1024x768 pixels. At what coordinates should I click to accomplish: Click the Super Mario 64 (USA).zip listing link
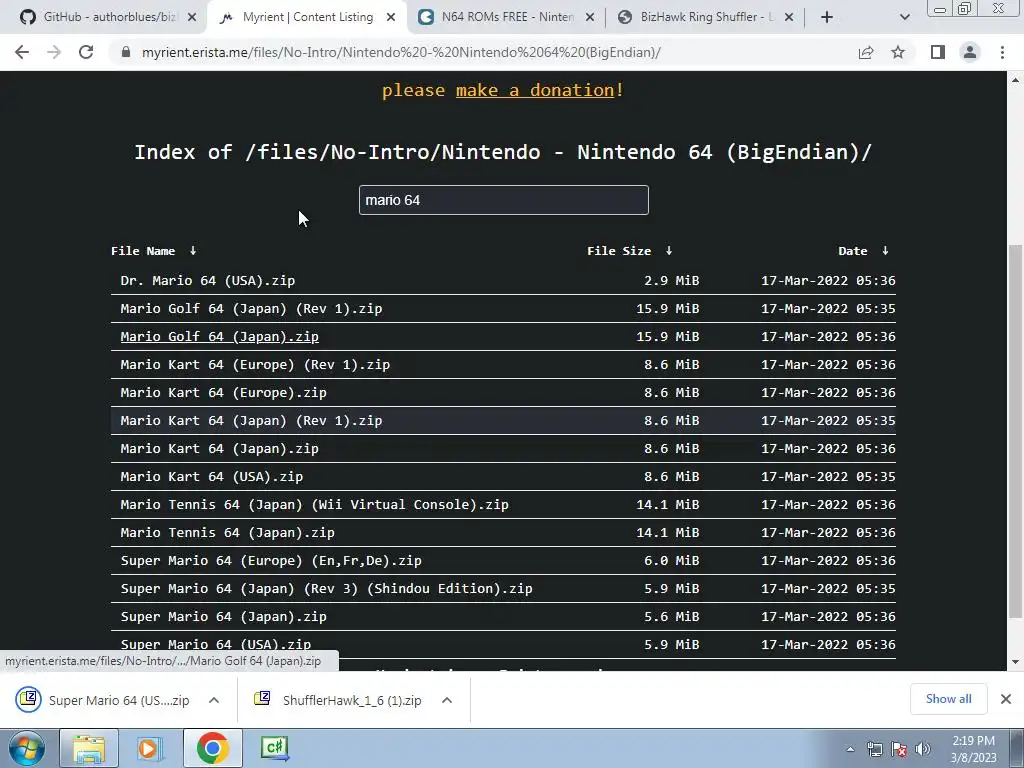(216, 644)
